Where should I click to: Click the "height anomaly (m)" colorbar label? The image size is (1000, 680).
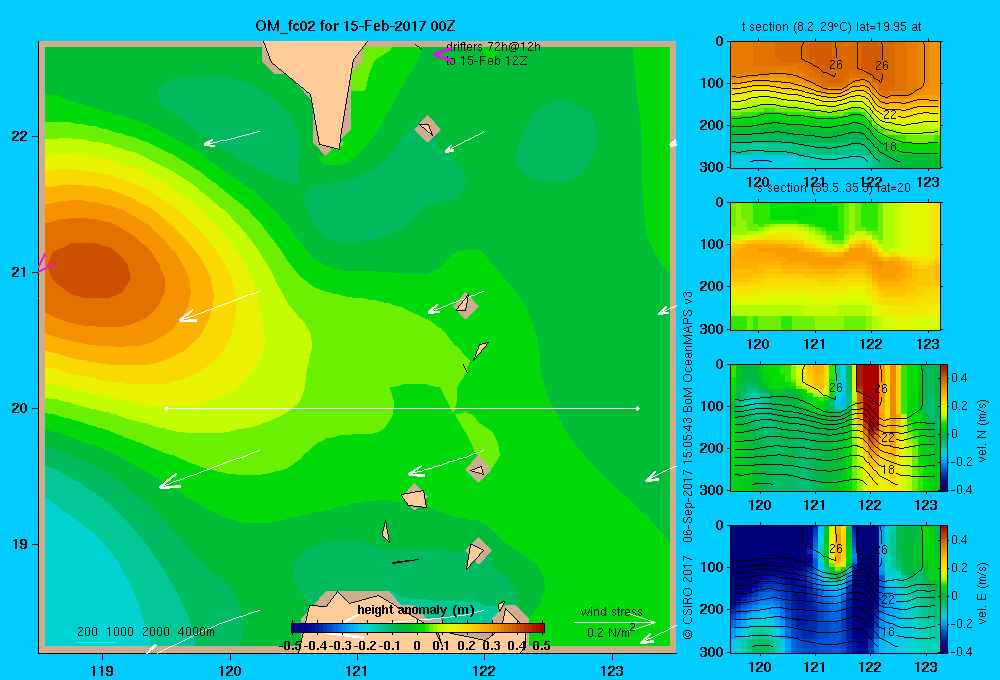416,610
